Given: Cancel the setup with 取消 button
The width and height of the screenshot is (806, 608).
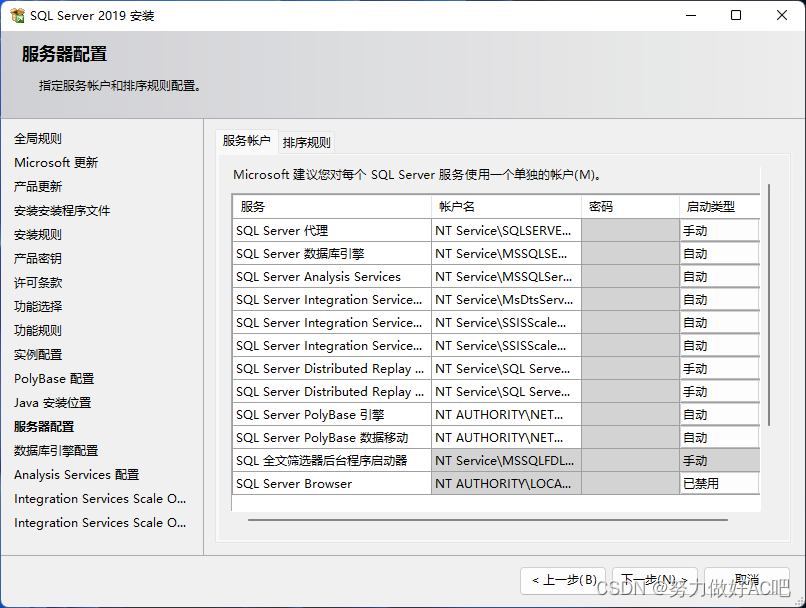Looking at the screenshot, I should [746, 581].
